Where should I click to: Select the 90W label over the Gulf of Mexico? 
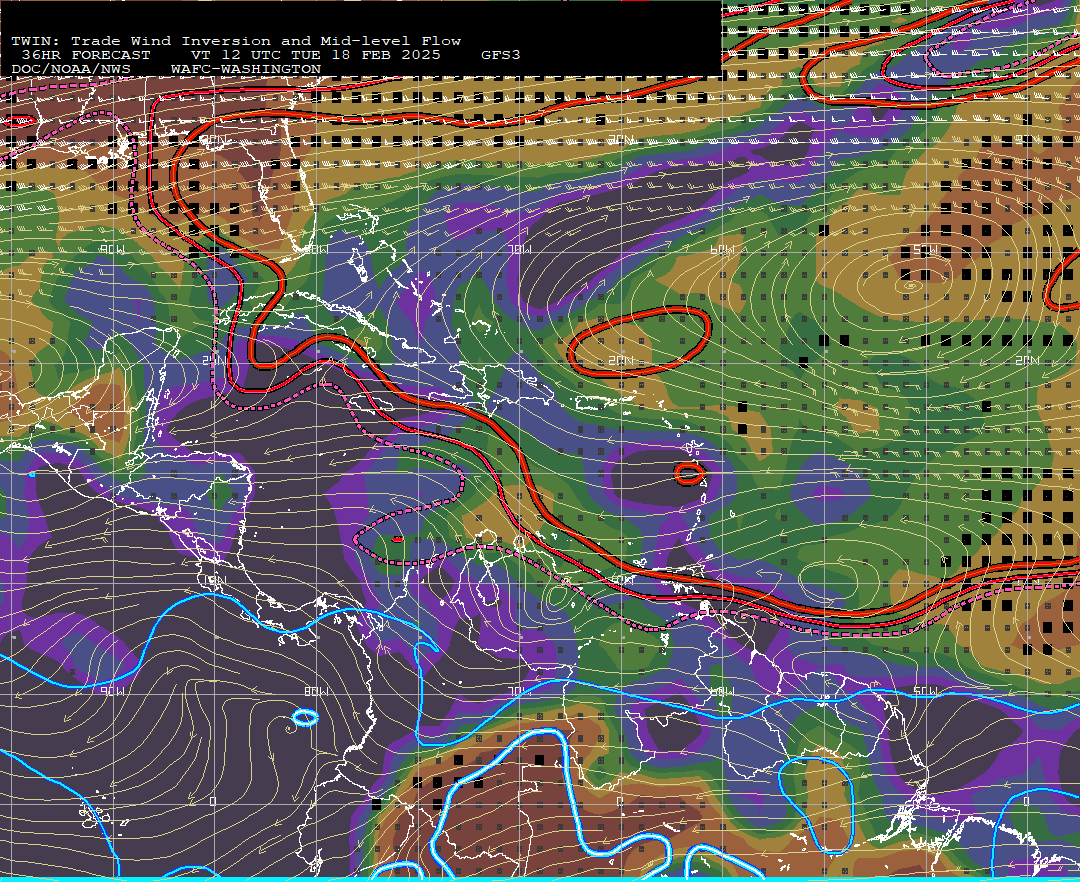pyautogui.click(x=112, y=249)
